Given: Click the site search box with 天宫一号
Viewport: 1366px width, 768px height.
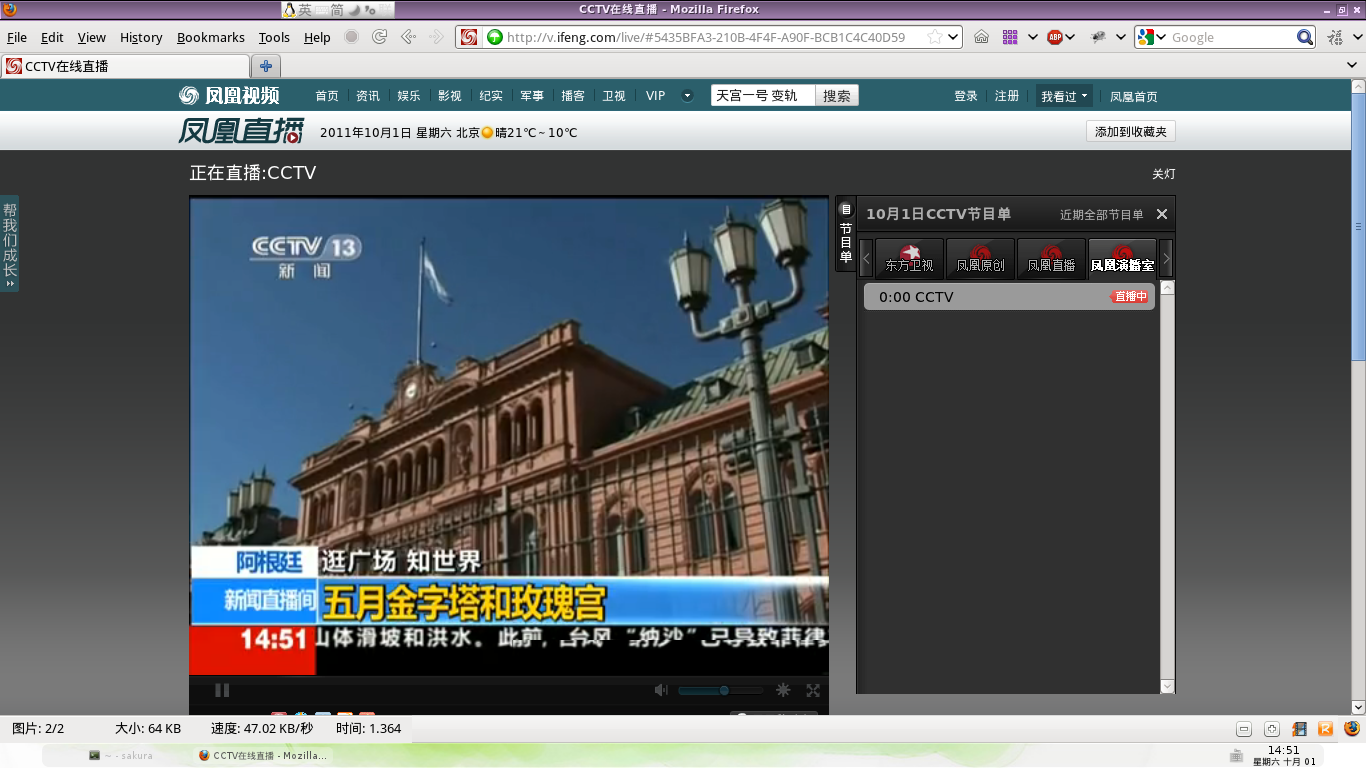Looking at the screenshot, I should click(x=763, y=96).
